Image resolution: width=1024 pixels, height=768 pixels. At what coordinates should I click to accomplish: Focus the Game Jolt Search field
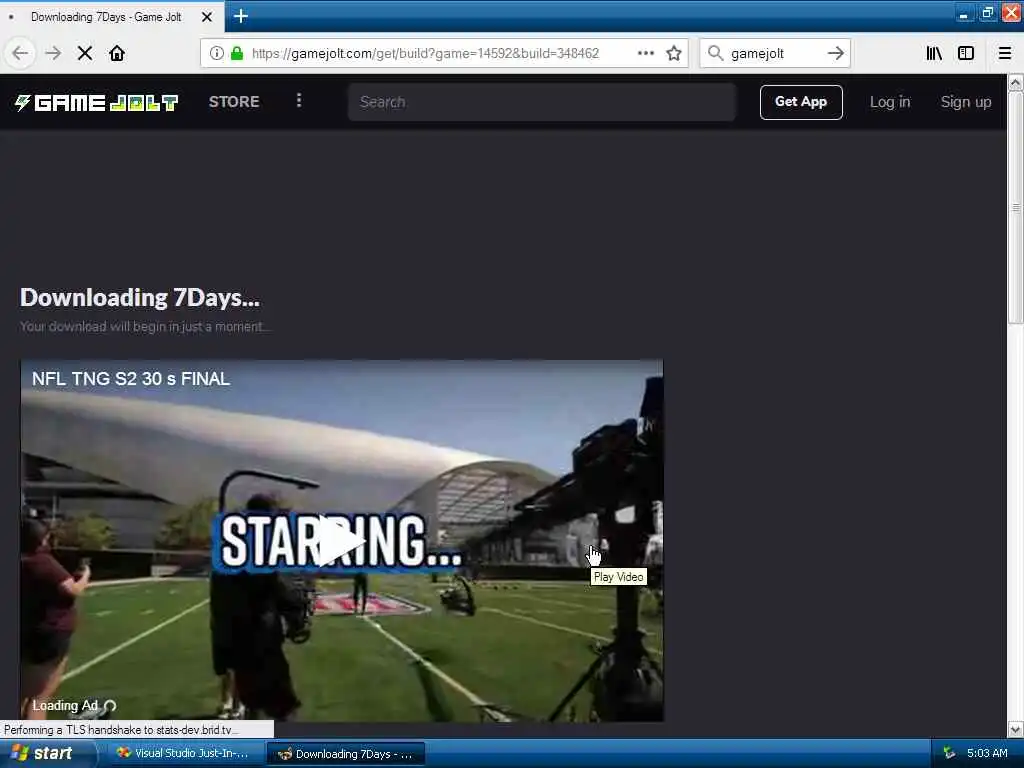click(542, 102)
